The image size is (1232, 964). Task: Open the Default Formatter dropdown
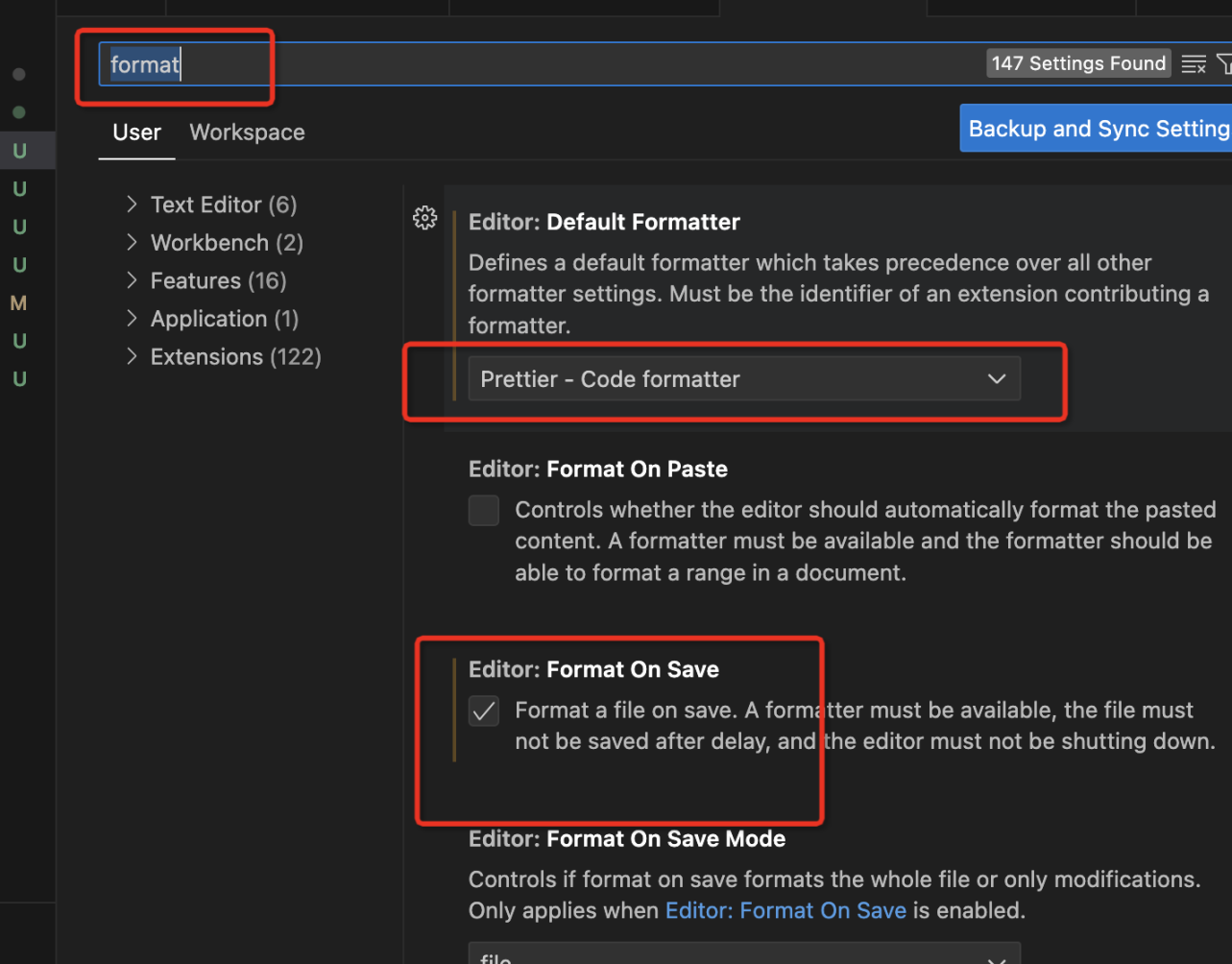click(x=743, y=379)
